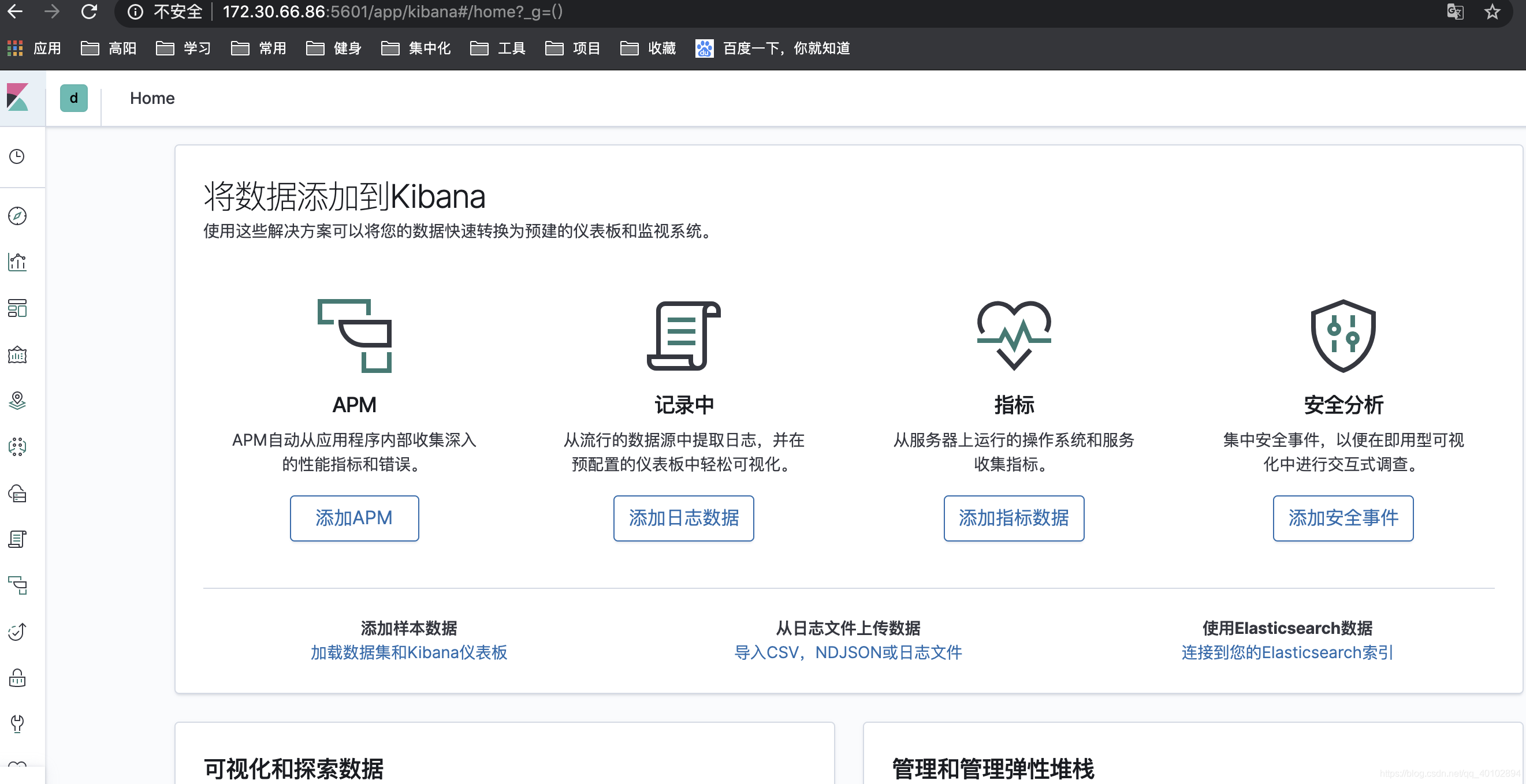Open the 高阳 bookmark folder

point(109,48)
